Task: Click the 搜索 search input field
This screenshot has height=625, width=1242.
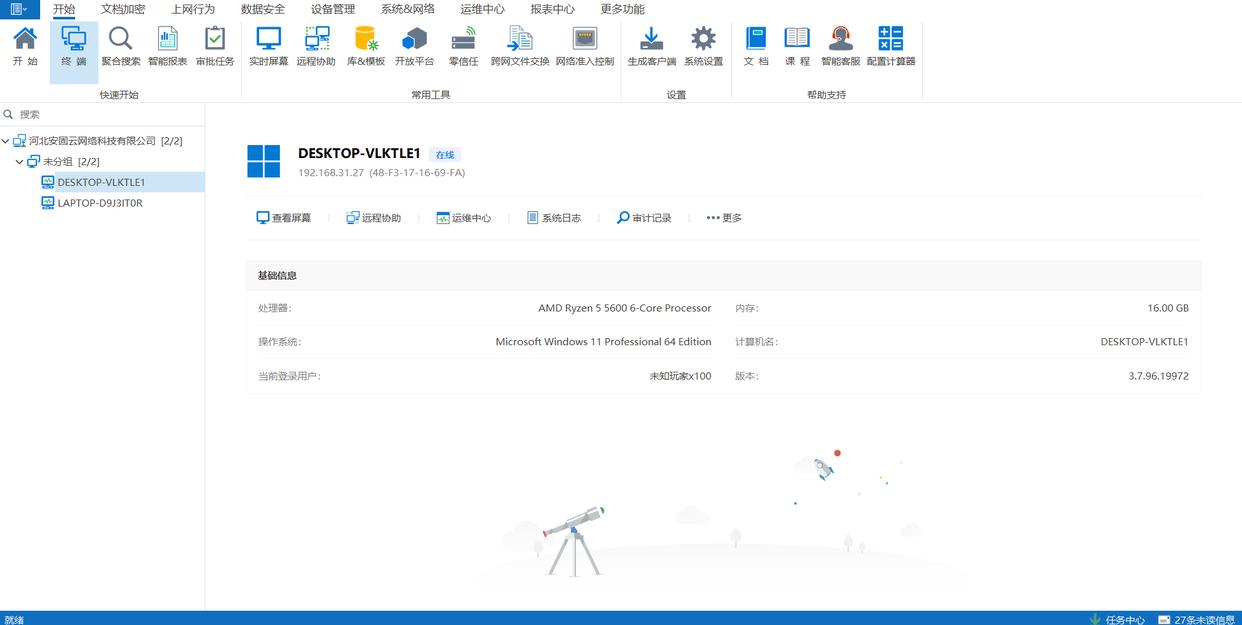Action: point(105,114)
